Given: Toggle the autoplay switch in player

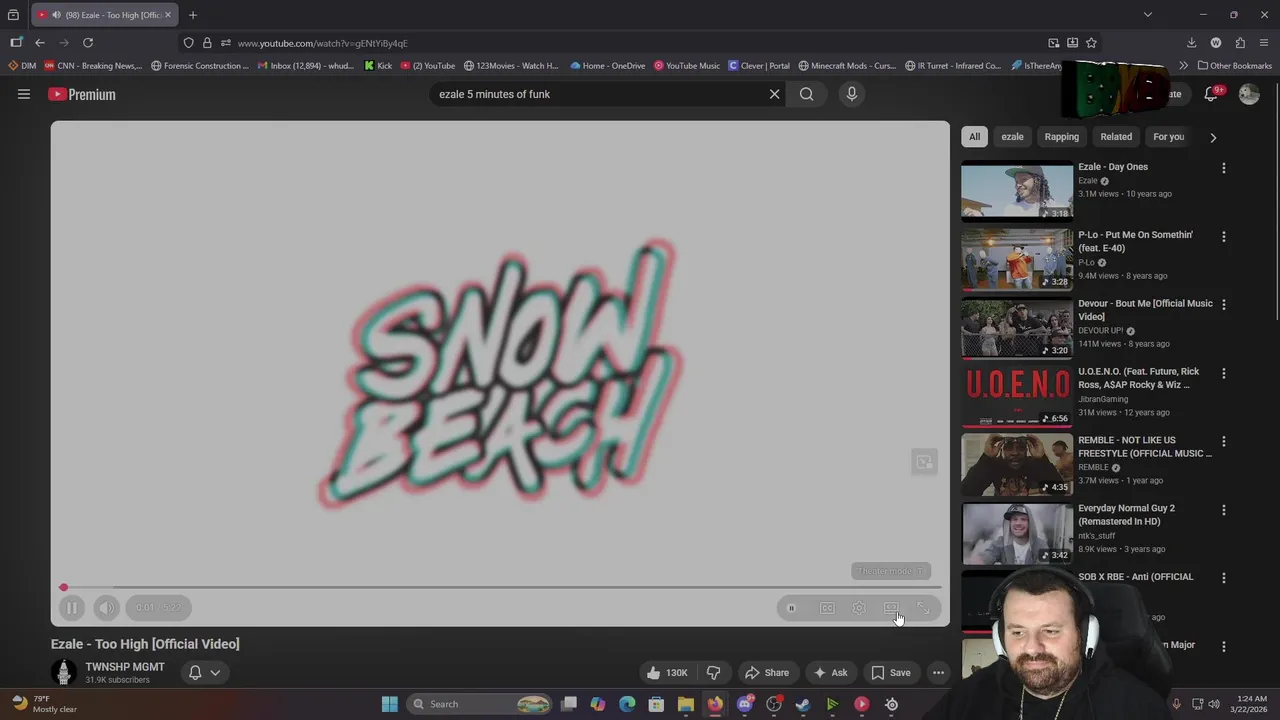Looking at the screenshot, I should tap(791, 608).
